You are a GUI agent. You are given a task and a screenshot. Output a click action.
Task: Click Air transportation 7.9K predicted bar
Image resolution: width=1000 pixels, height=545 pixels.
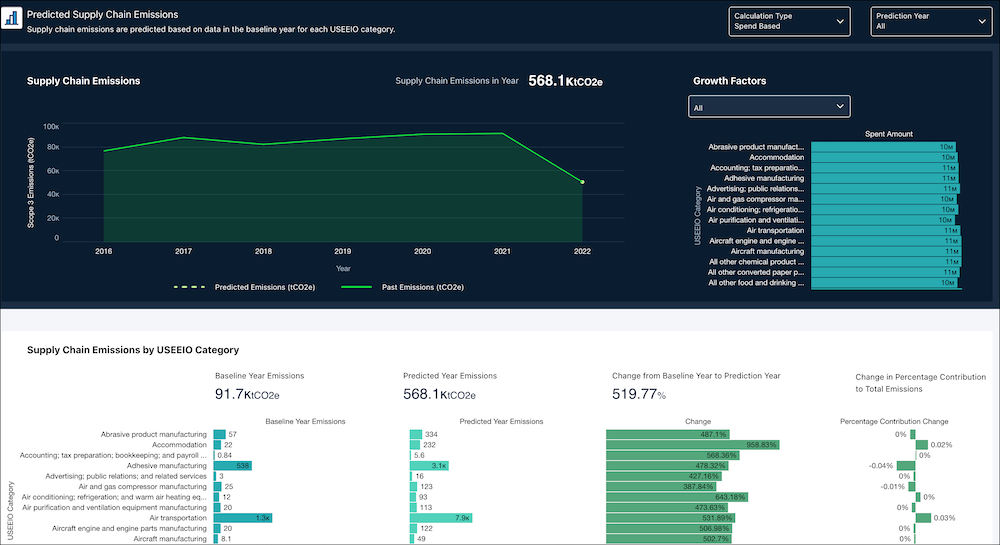441,518
